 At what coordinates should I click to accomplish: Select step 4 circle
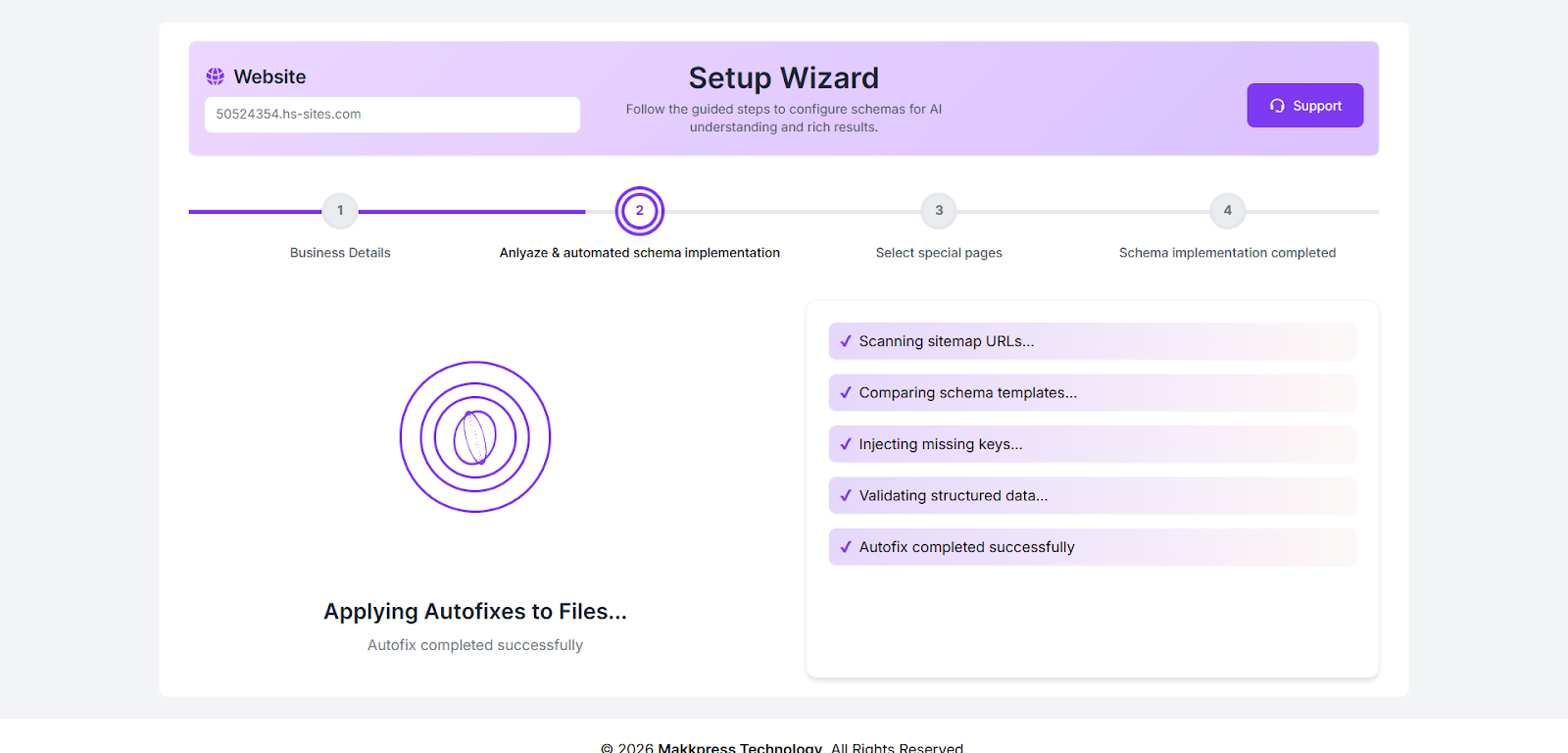(x=1227, y=211)
